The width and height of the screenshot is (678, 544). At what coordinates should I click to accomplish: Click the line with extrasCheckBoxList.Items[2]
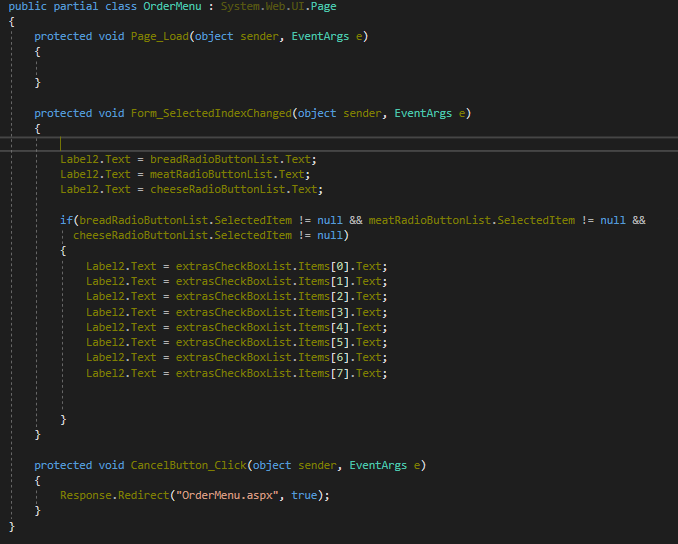tap(237, 296)
